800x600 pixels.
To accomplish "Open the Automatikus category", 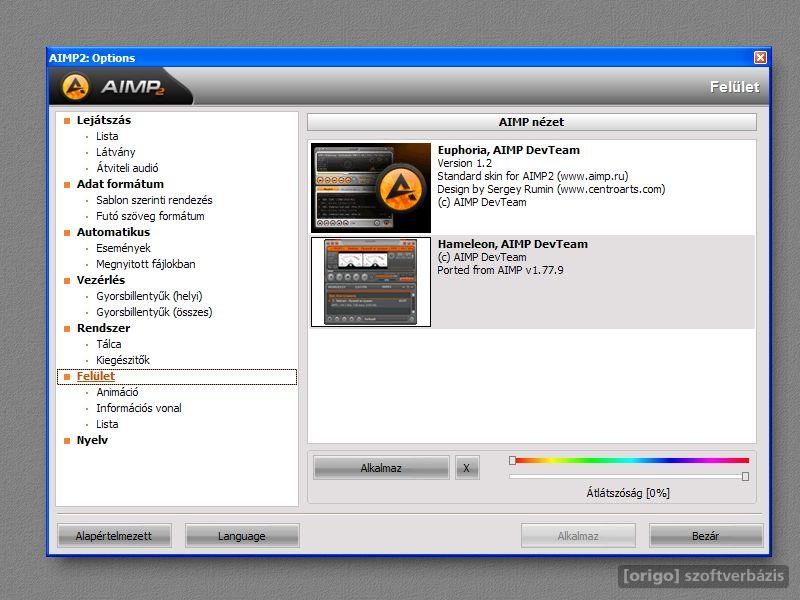I will (x=113, y=232).
